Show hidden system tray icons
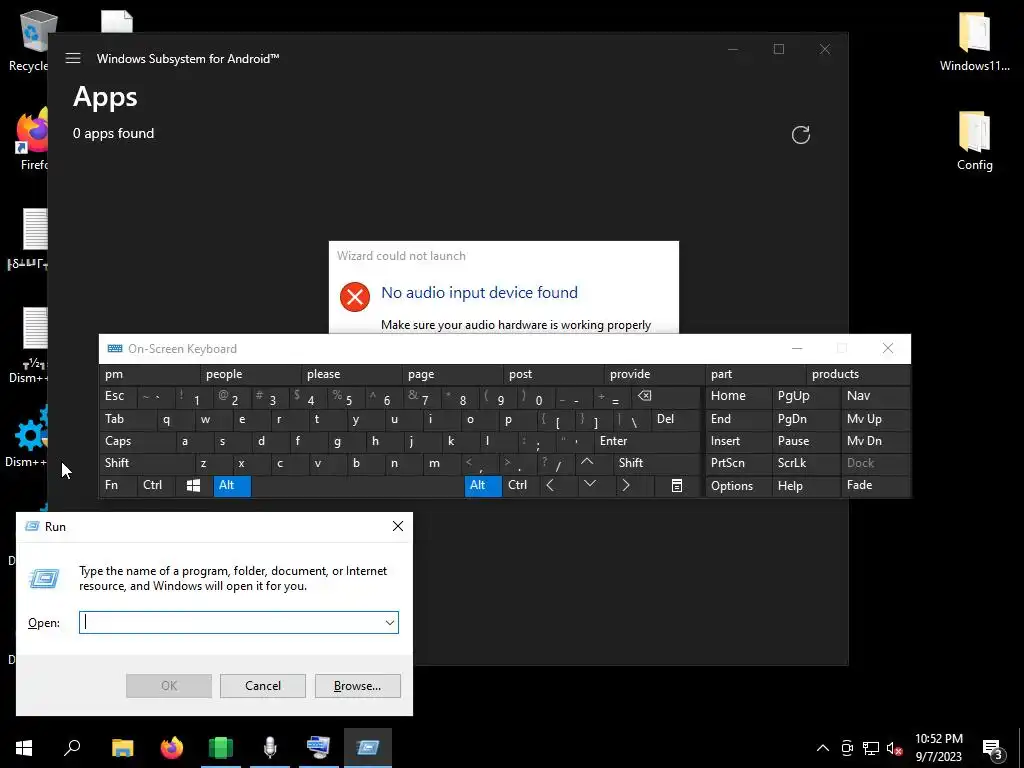The width and height of the screenshot is (1024, 768). (823, 748)
